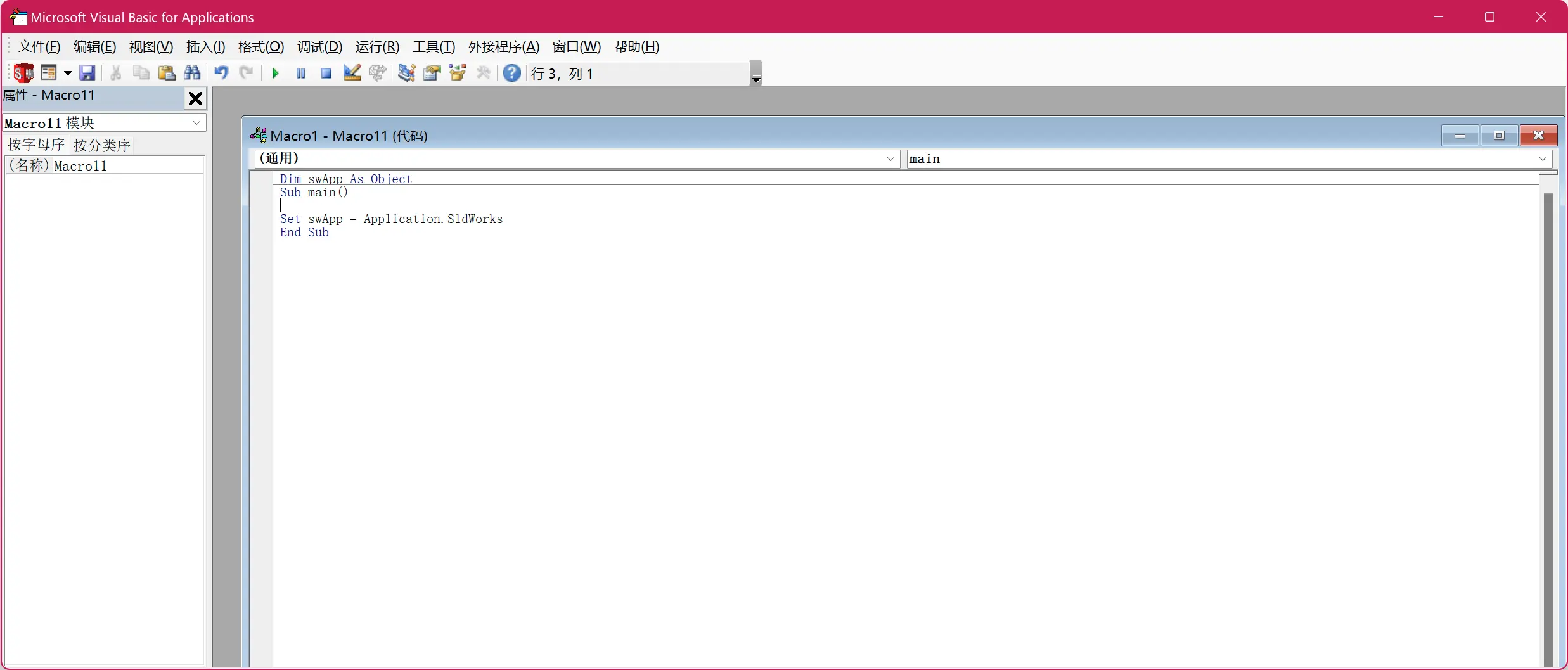The height and width of the screenshot is (670, 1568).
Task: Expand the (通用) object dropdown in code window
Action: click(x=890, y=159)
